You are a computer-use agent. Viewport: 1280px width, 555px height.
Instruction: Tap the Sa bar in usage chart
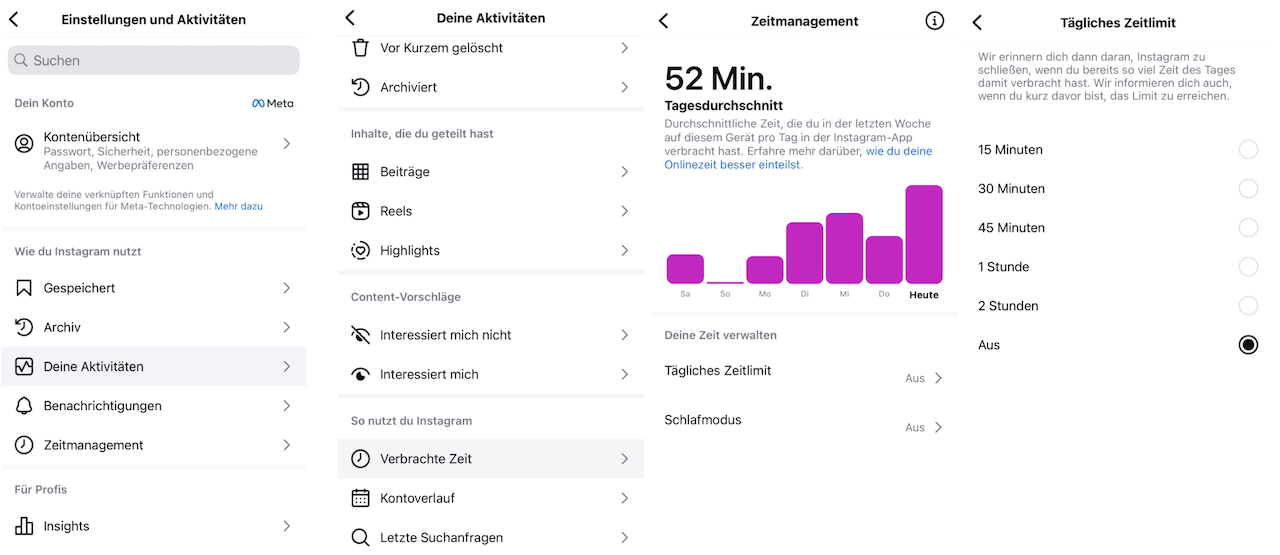pyautogui.click(x=685, y=269)
